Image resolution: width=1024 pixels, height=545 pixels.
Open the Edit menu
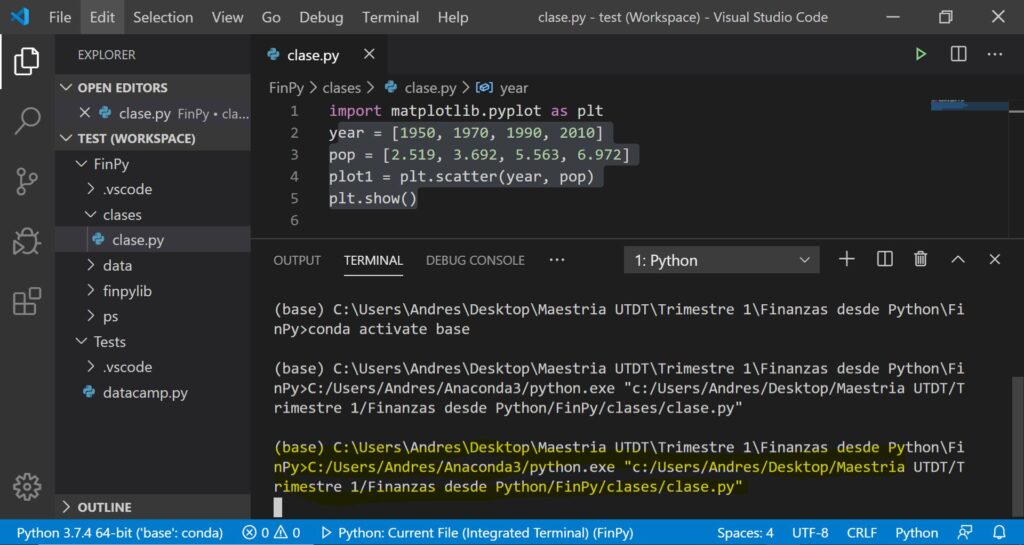pos(102,18)
